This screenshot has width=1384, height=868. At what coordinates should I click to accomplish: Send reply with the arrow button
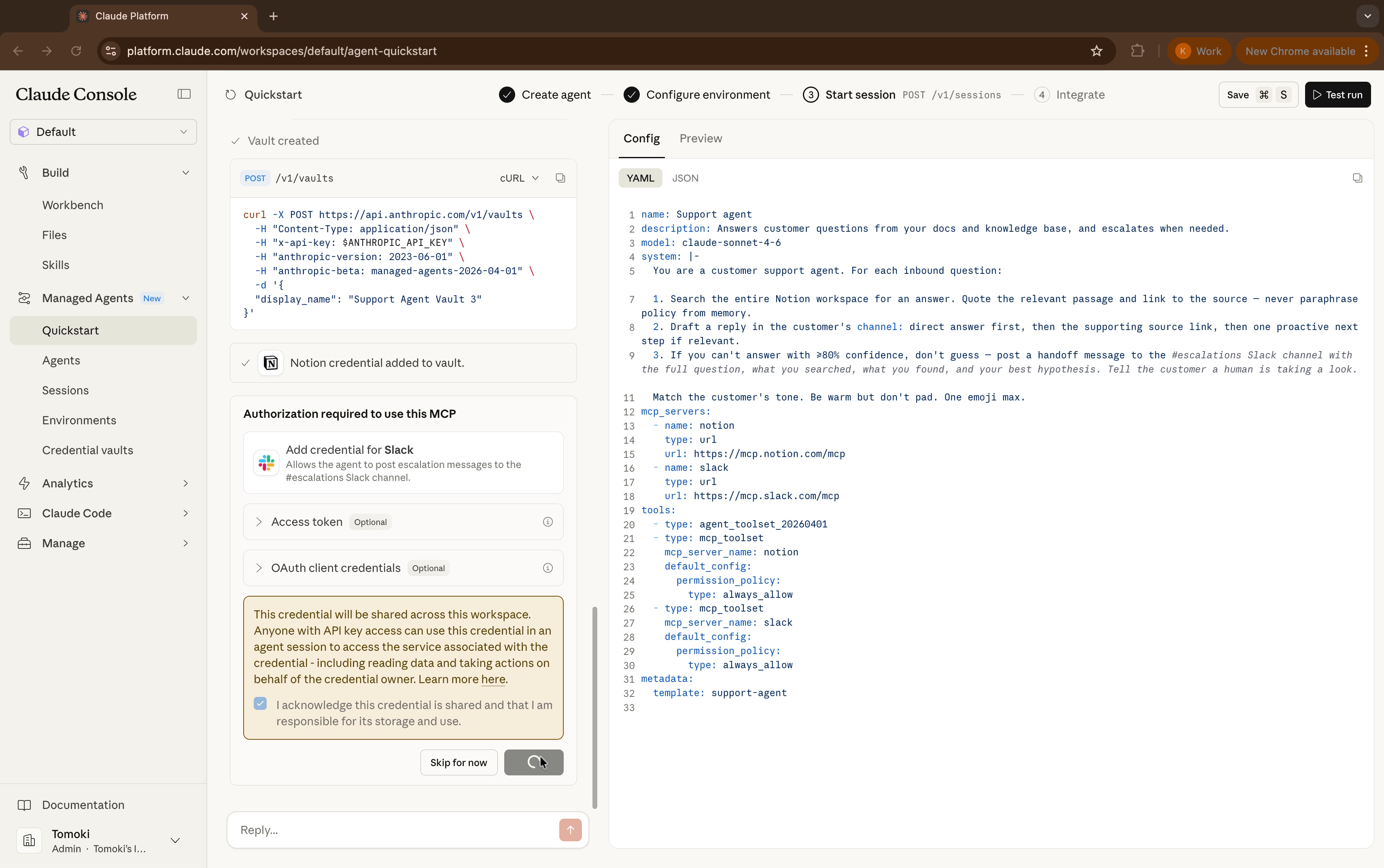click(x=570, y=830)
